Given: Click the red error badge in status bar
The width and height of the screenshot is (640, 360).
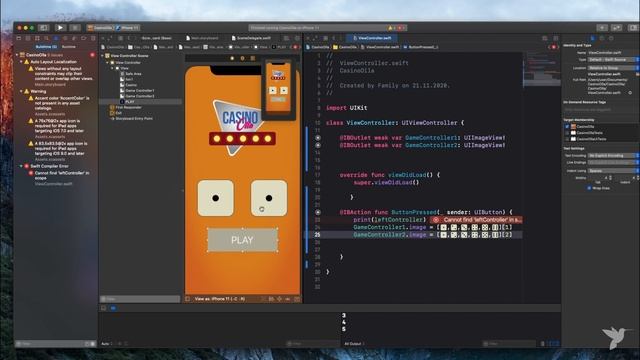Looking at the screenshot, I should pyautogui.click(x=400, y=28).
